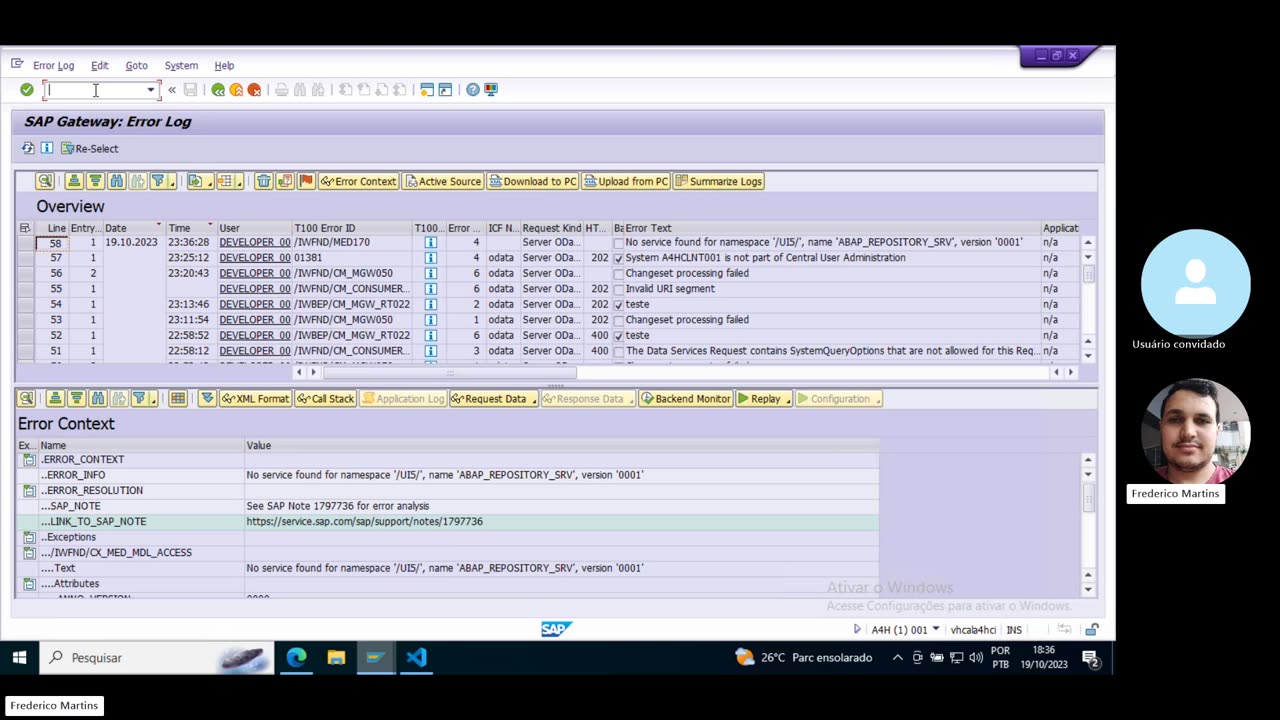1280x720 pixels.
Task: Click the Find binoculars in Error Context toolbar
Action: coord(97,398)
